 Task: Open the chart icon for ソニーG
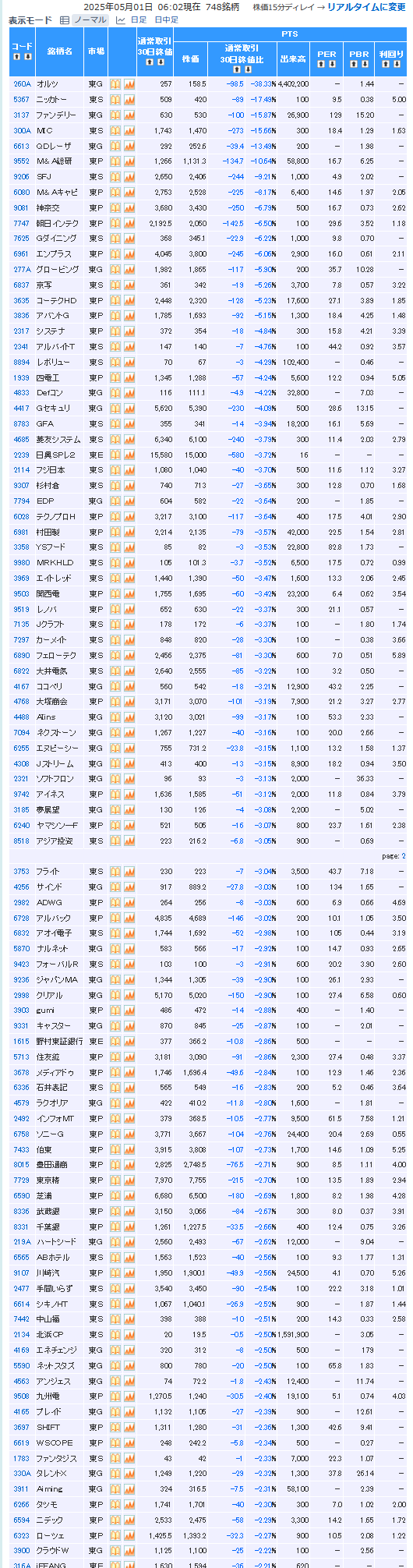tap(129, 1134)
